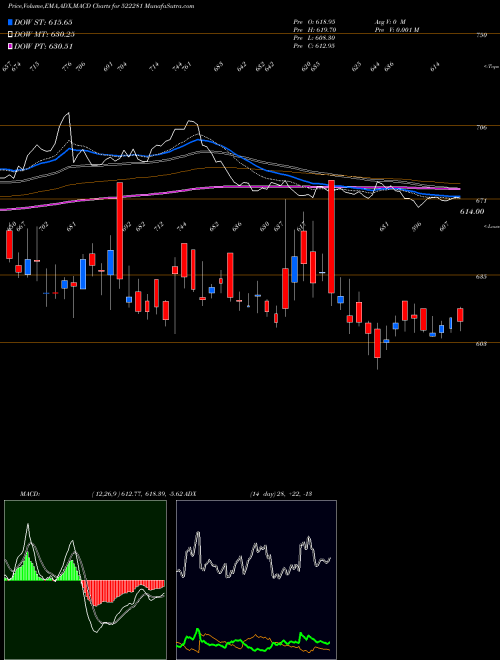Click the 739 price axis label
The height and width of the screenshot is (660, 500).
click(481, 35)
